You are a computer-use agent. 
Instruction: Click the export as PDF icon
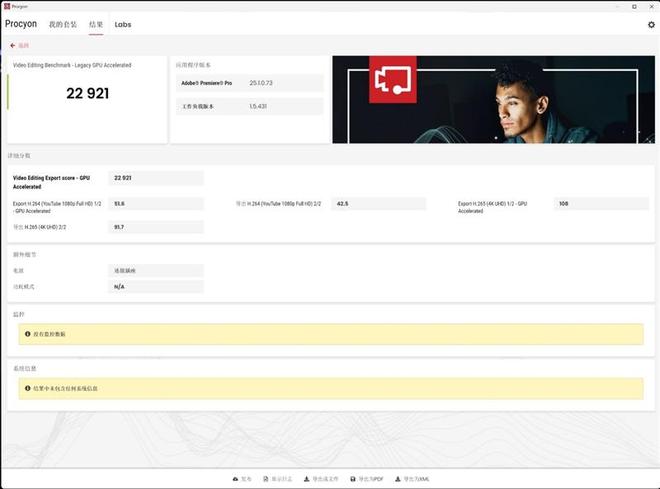351,479
